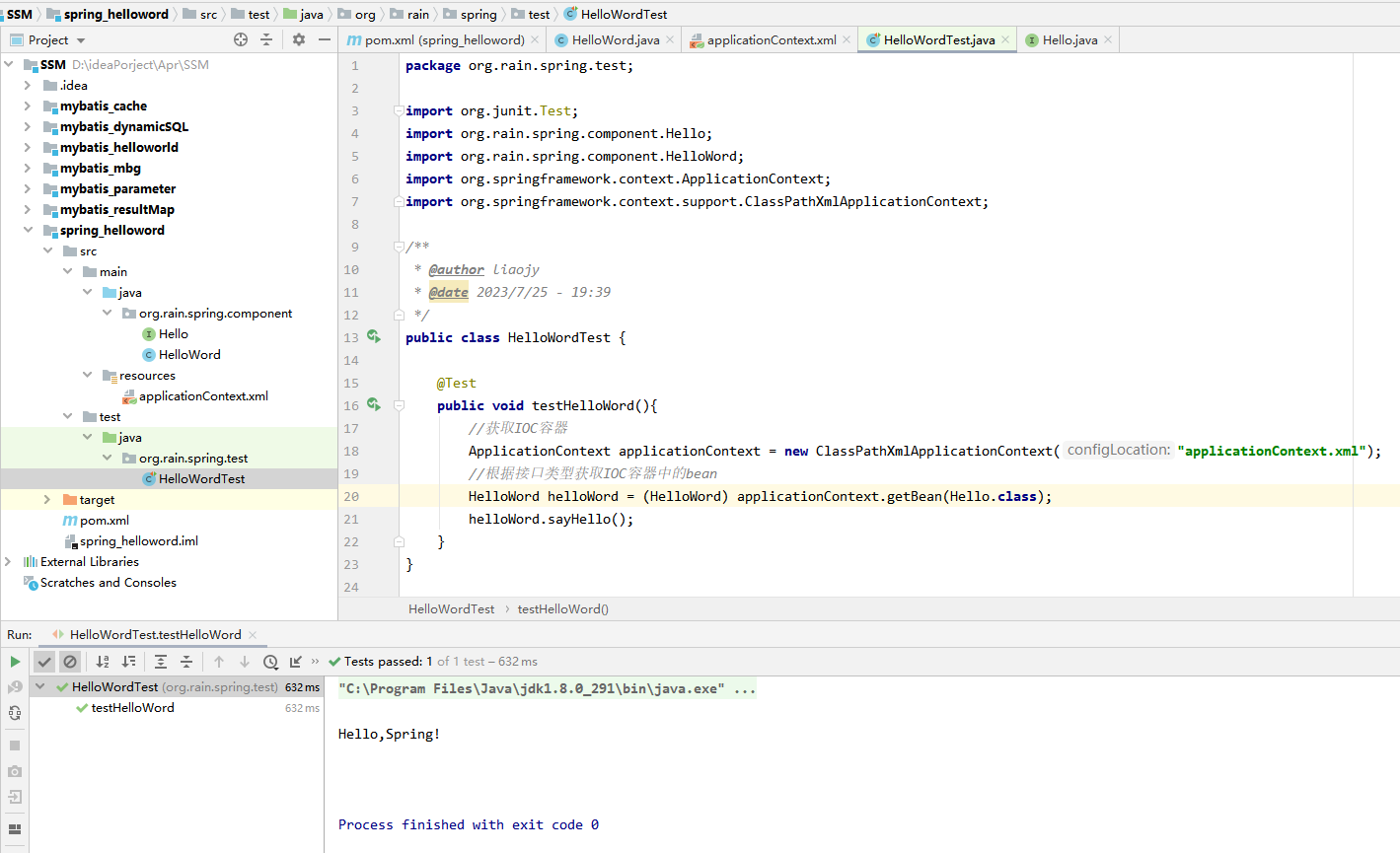This screenshot has width=1400, height=853.
Task: Click "Hello,Spring!" console output line
Action: pos(390,734)
